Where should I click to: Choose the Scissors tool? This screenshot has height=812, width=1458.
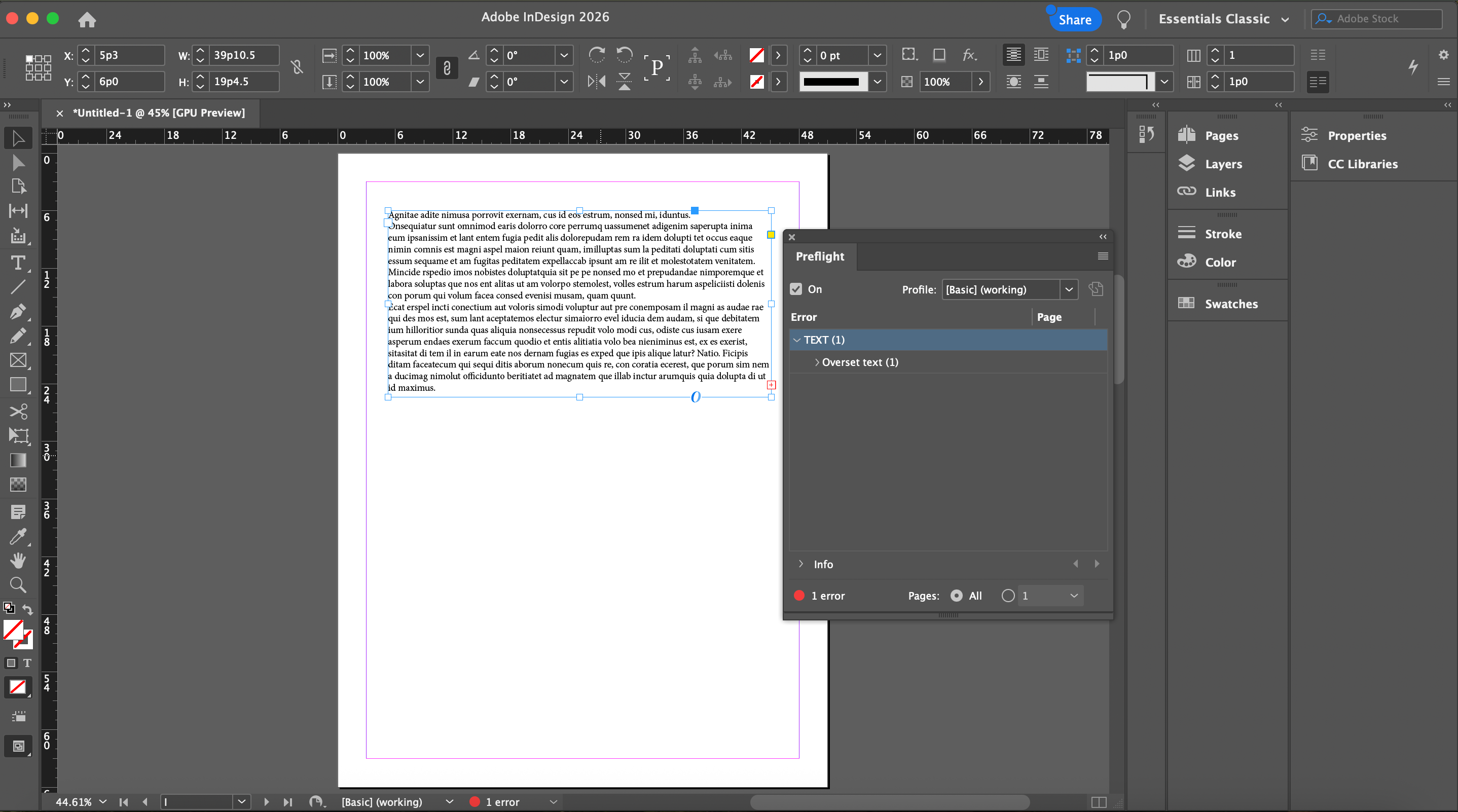(18, 412)
